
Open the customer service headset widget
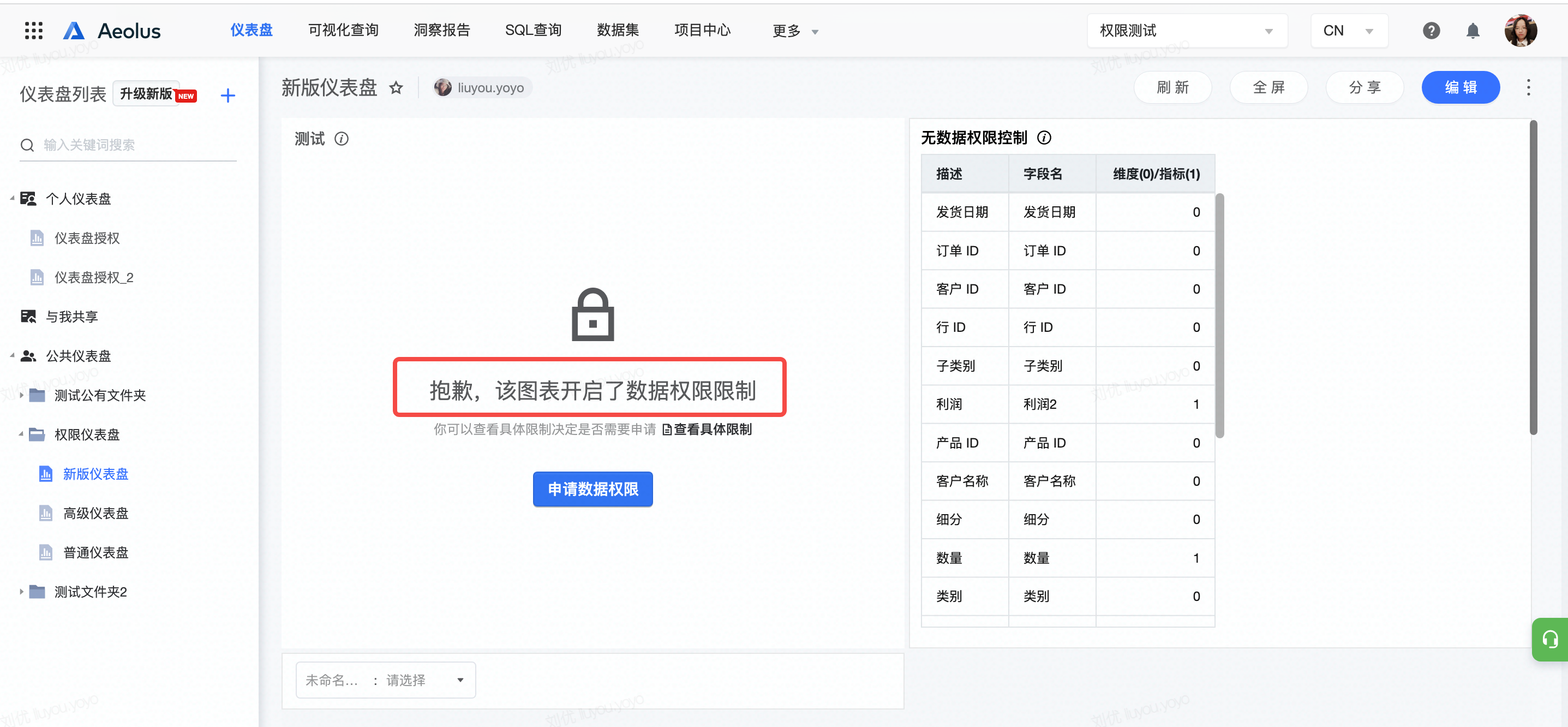tap(1550, 639)
